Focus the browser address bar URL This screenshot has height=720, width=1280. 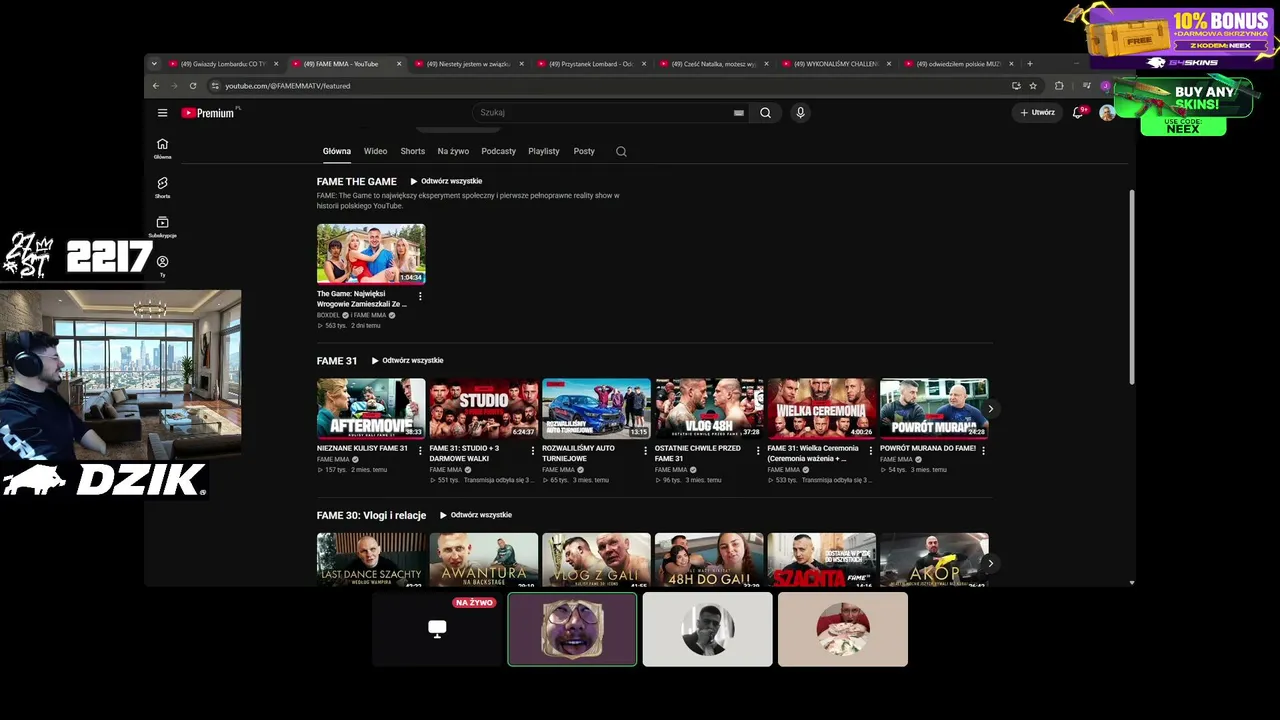pyautogui.click(x=287, y=86)
